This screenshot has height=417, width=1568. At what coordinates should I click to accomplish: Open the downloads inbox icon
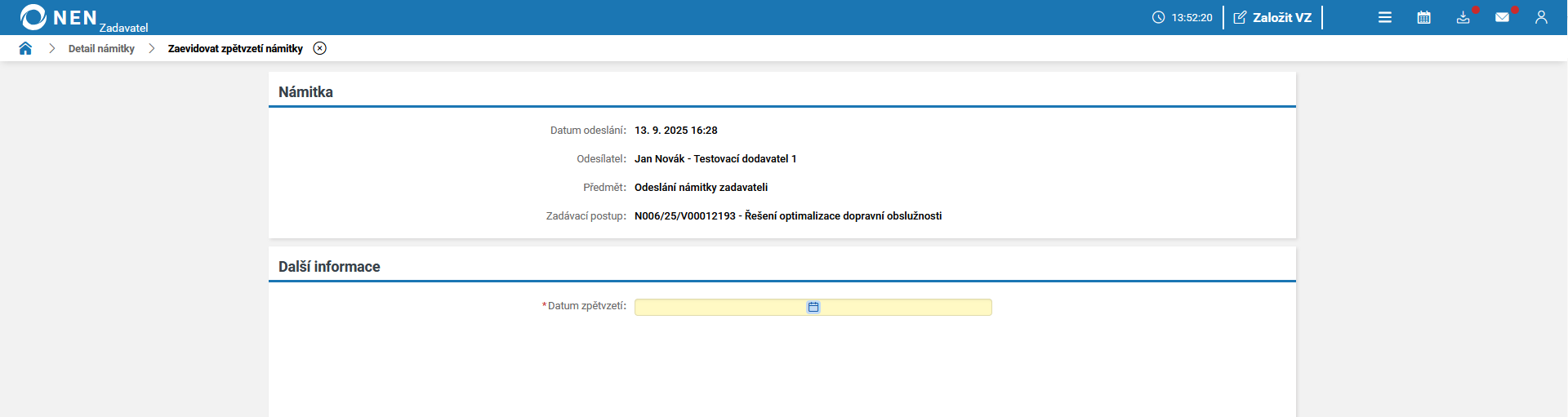(x=1463, y=17)
